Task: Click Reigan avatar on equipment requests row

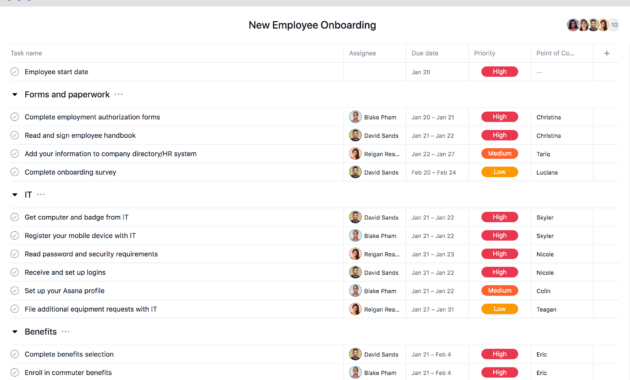Action: tap(355, 309)
